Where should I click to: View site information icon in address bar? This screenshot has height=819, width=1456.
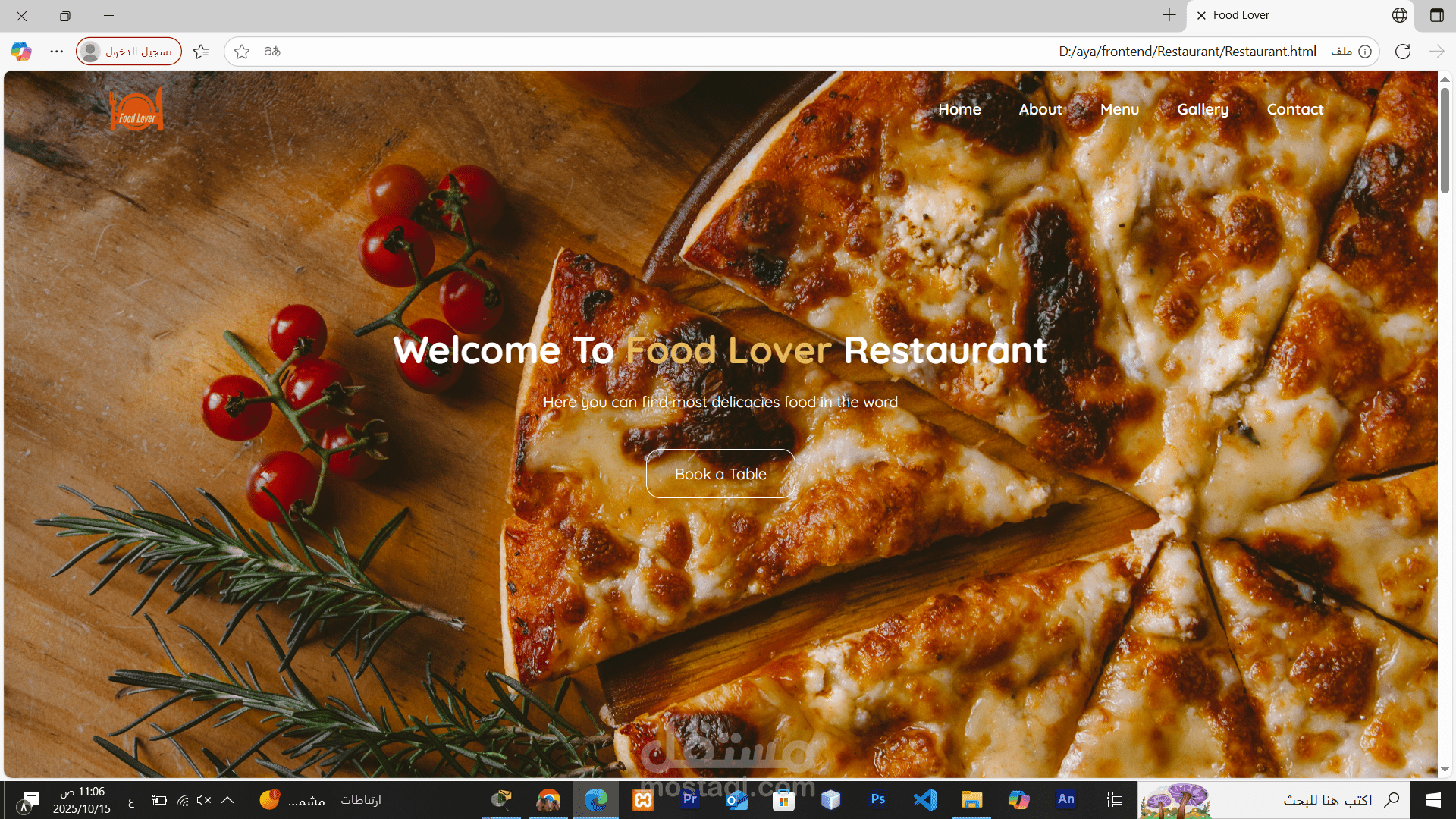1365,52
